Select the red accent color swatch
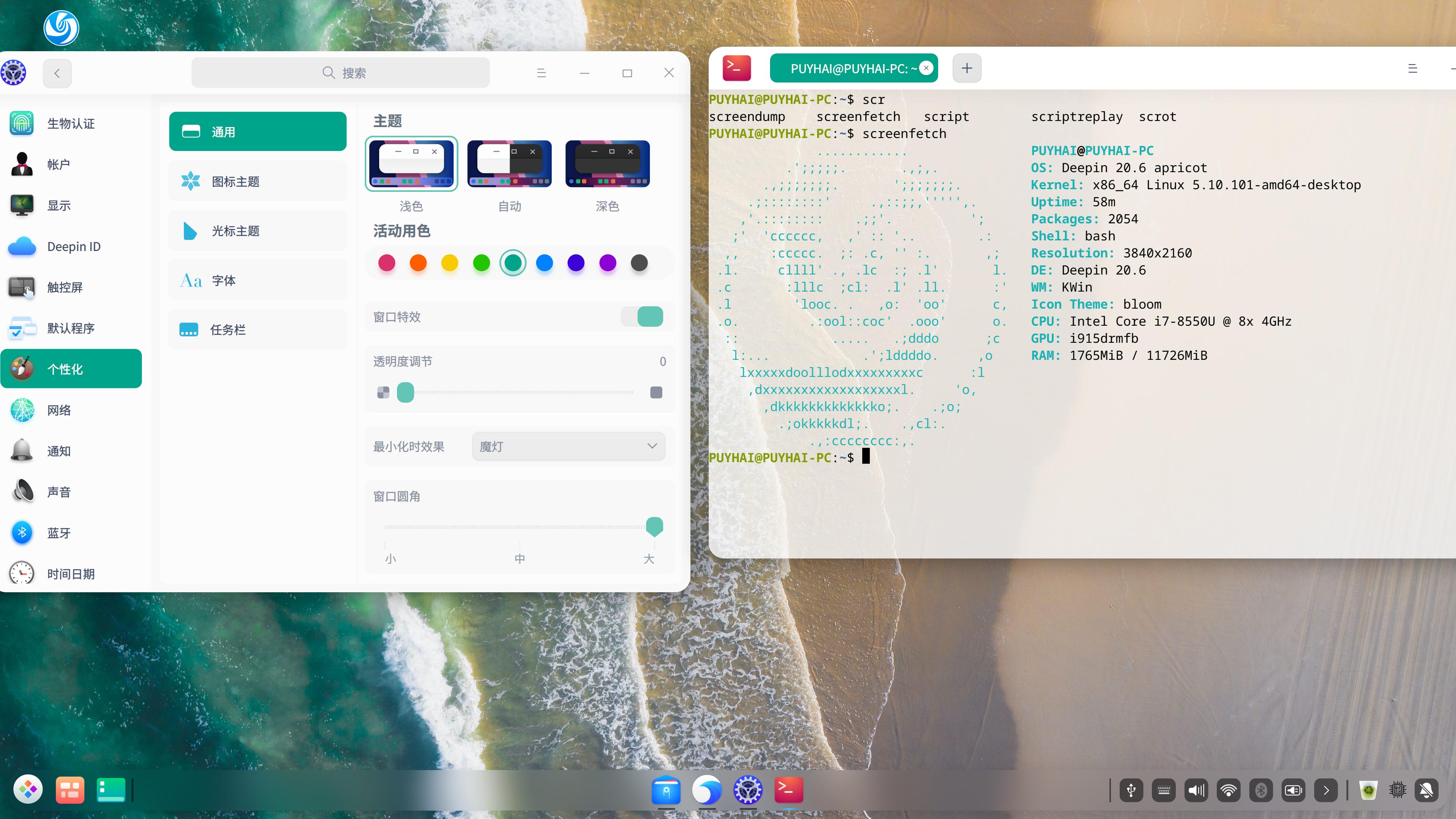Image resolution: width=1456 pixels, height=819 pixels. [x=387, y=263]
